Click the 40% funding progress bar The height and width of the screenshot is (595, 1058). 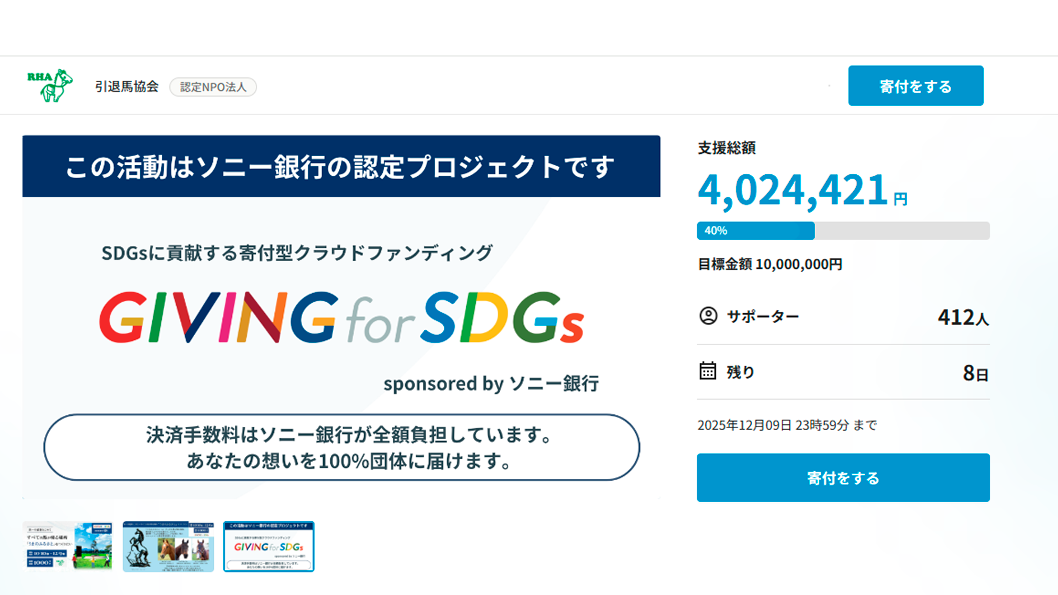pyautogui.click(x=843, y=231)
